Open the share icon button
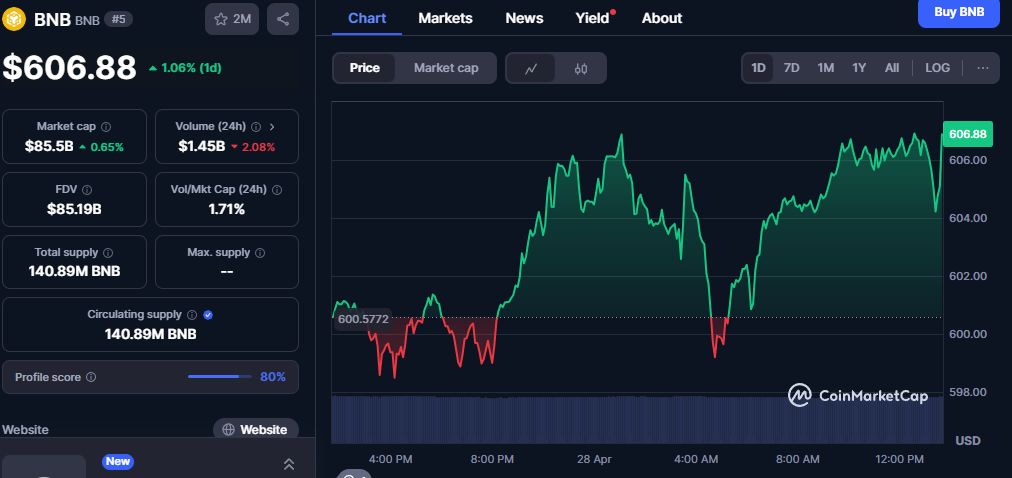Screen dimensions: 1012x478 pyautogui.click(x=283, y=19)
